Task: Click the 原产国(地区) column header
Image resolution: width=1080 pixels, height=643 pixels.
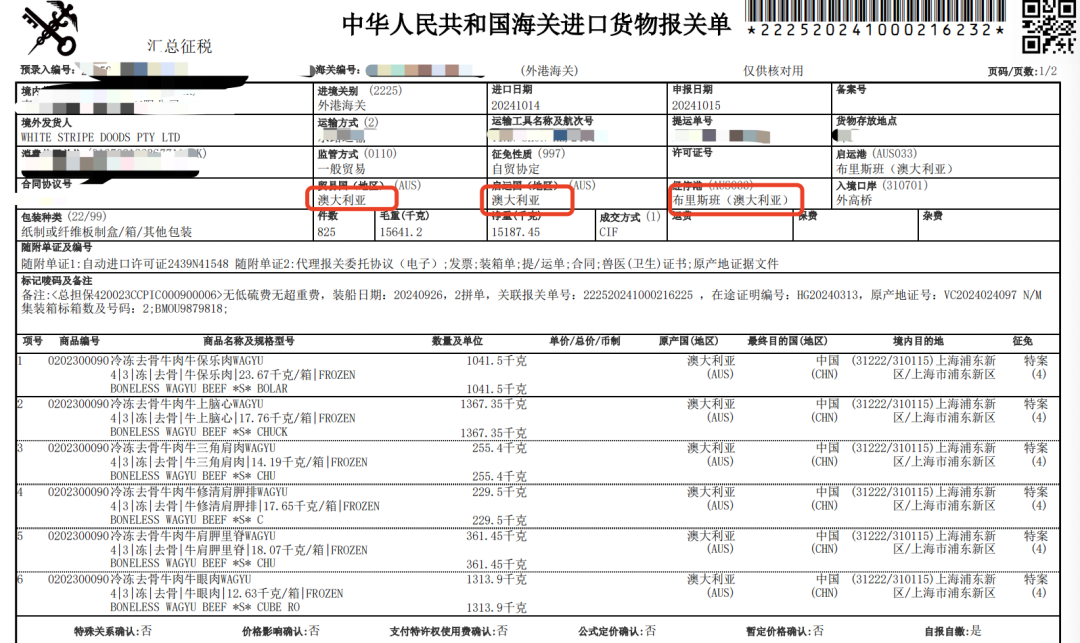Action: click(688, 341)
